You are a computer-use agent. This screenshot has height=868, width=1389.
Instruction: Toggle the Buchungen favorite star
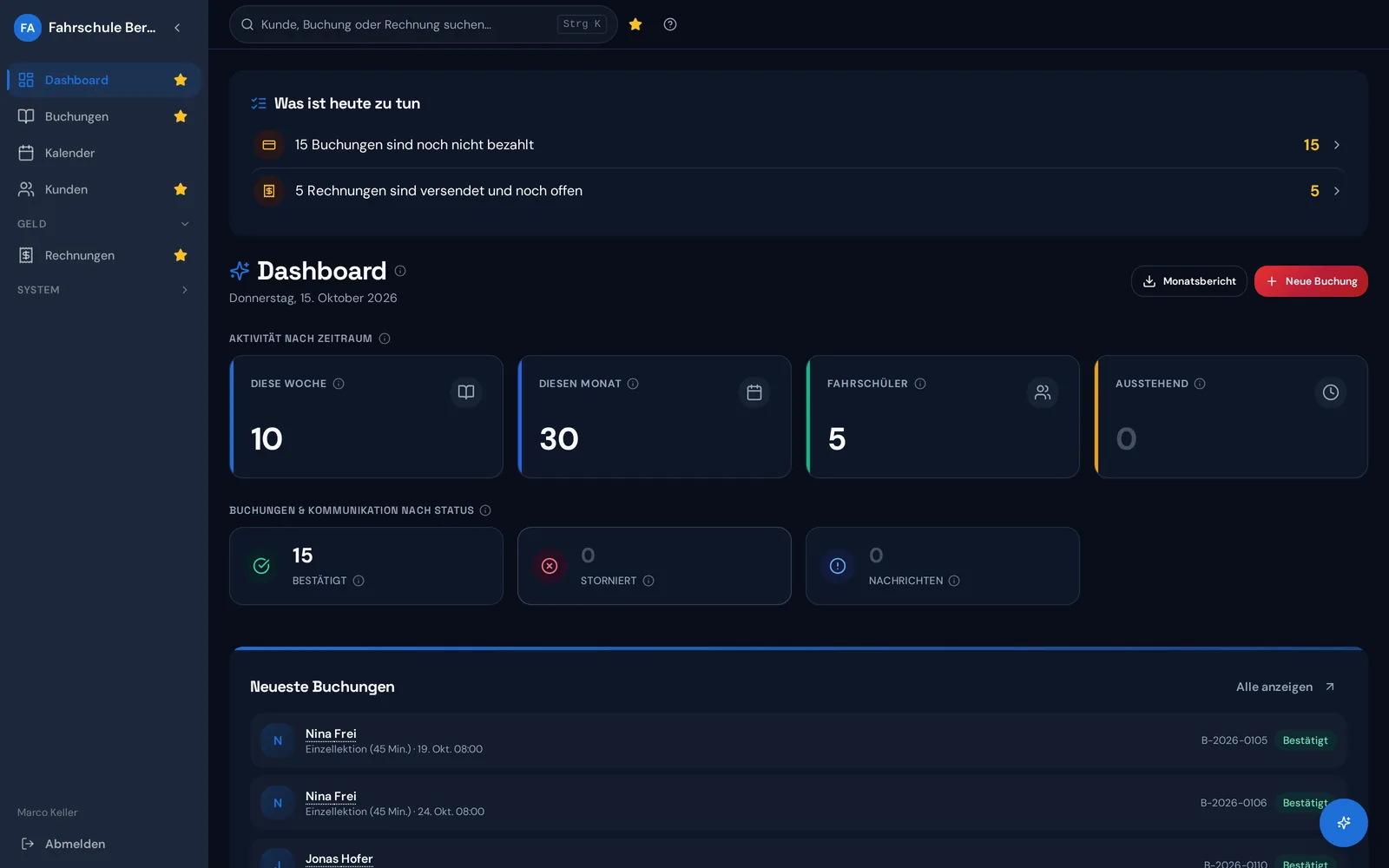click(x=181, y=116)
